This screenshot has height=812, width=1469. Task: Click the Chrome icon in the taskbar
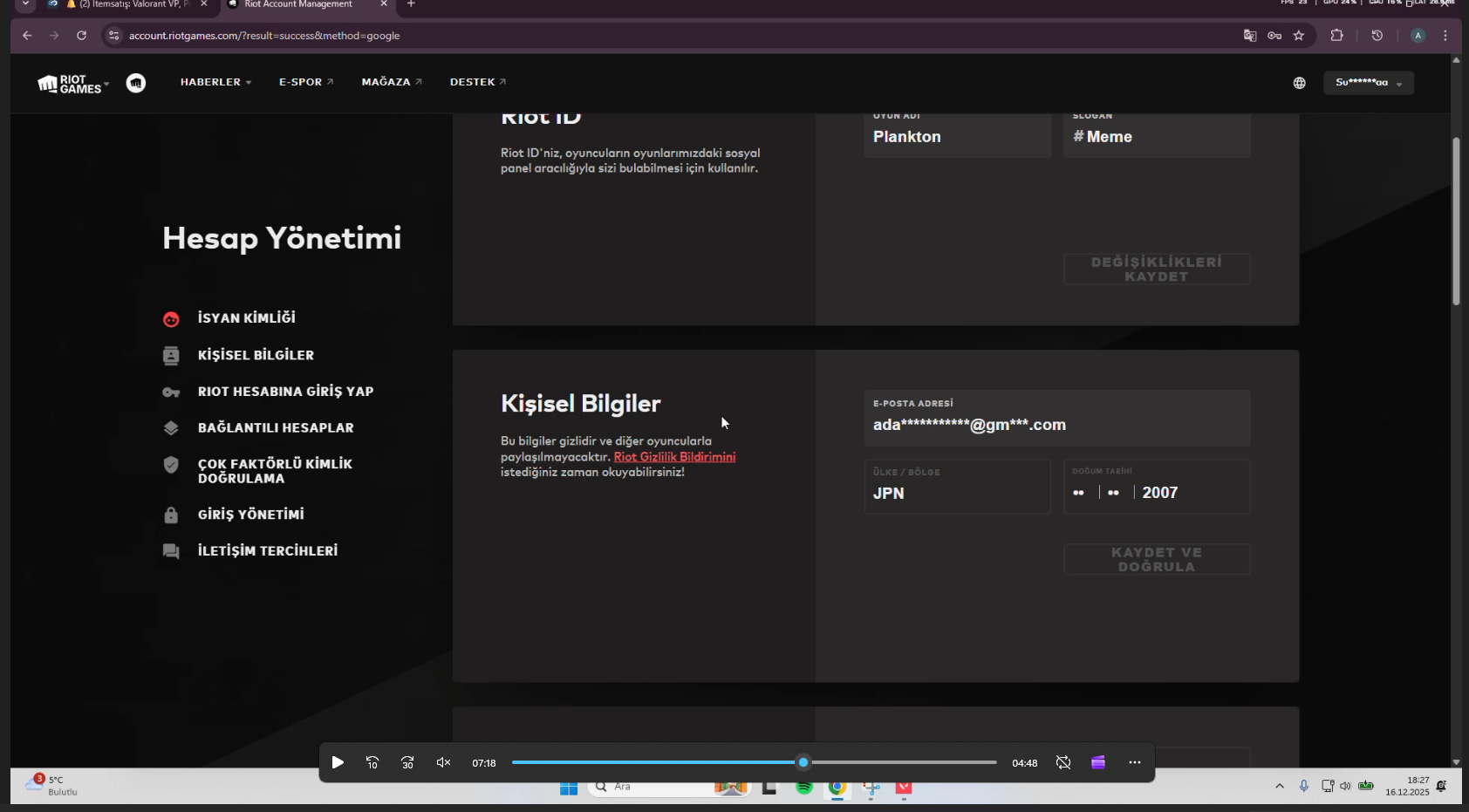(837, 788)
